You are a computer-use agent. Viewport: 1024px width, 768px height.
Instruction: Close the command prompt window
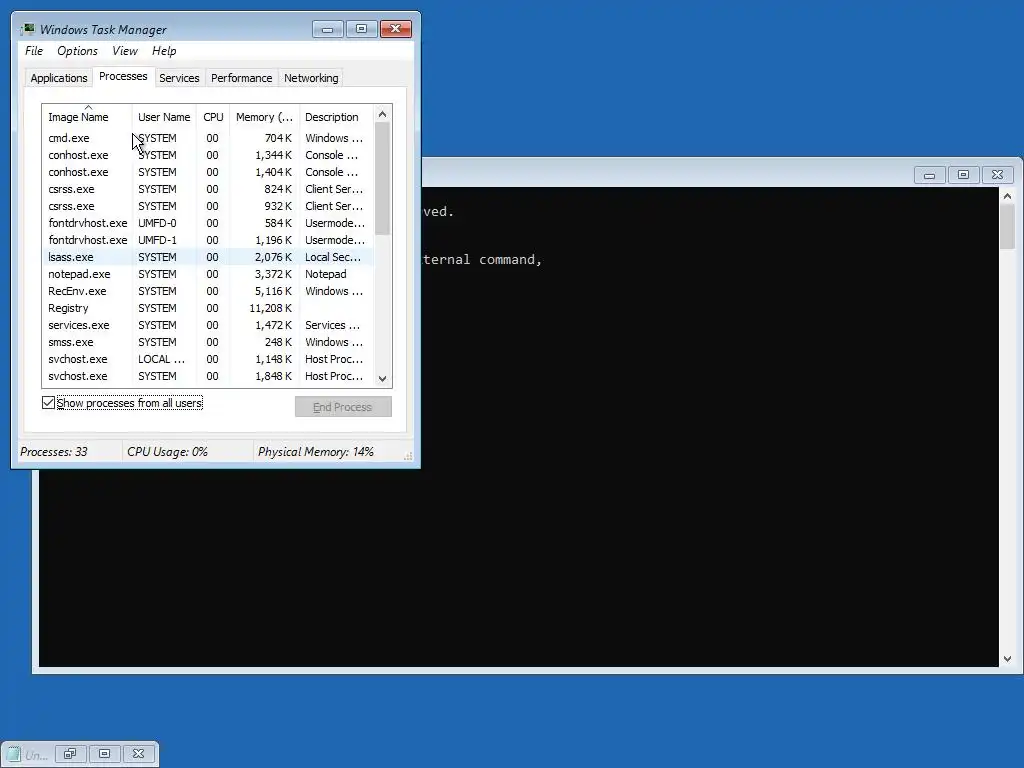[997, 174]
